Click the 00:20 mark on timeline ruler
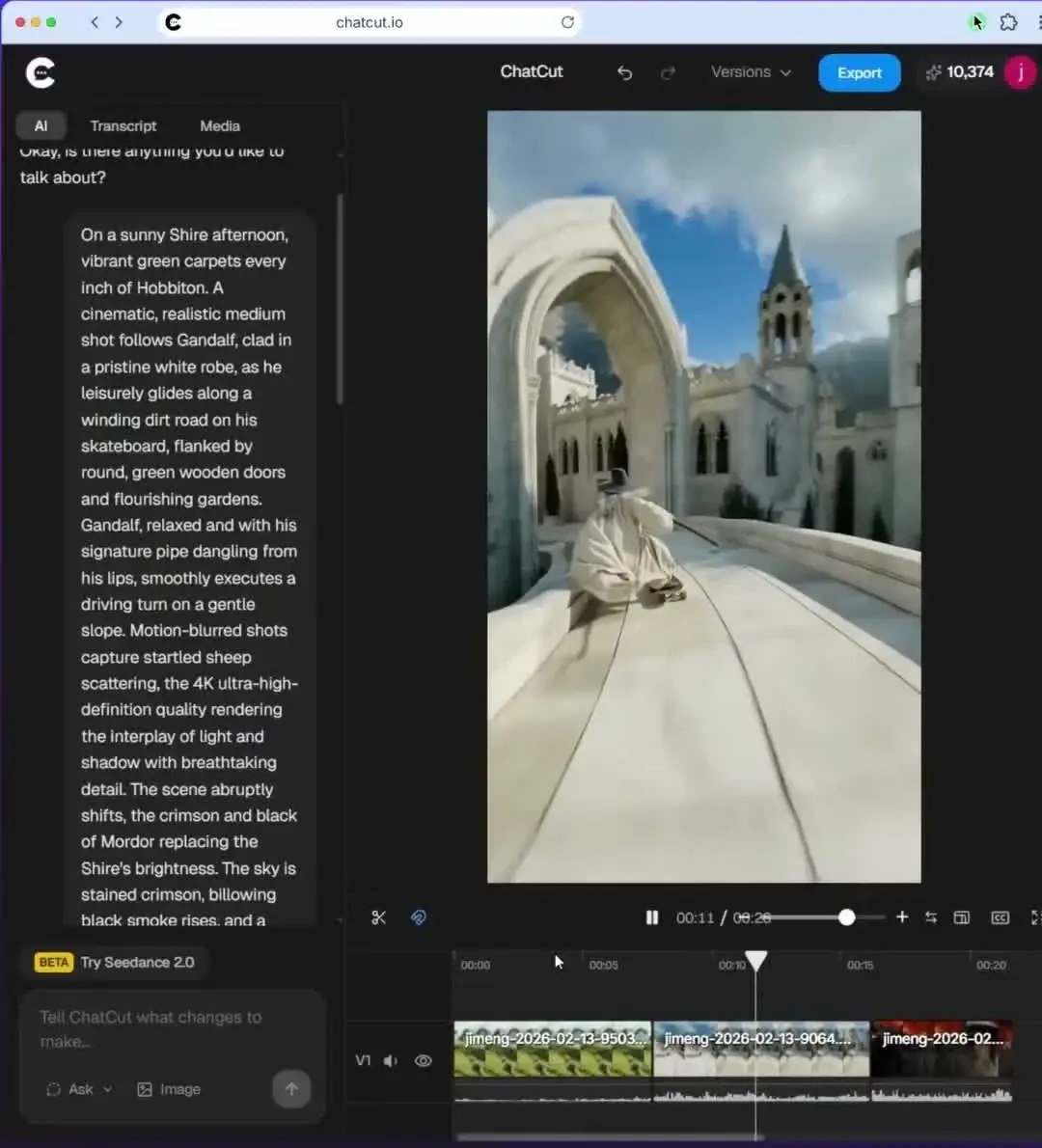This screenshot has width=1042, height=1148. click(x=991, y=965)
